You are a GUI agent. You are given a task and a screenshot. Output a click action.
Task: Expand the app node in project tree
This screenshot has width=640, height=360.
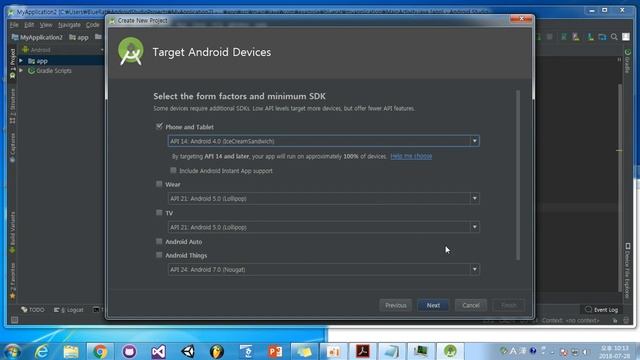click(21, 61)
